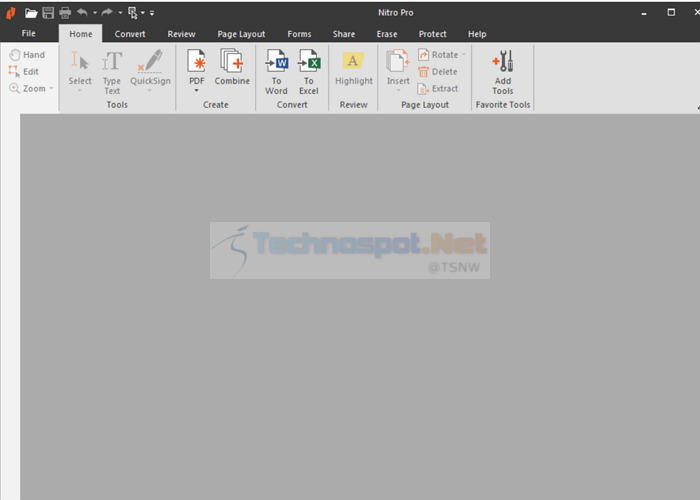Expand the Select tool dropdown arrow
This screenshot has height=500, width=700.
pos(80,91)
